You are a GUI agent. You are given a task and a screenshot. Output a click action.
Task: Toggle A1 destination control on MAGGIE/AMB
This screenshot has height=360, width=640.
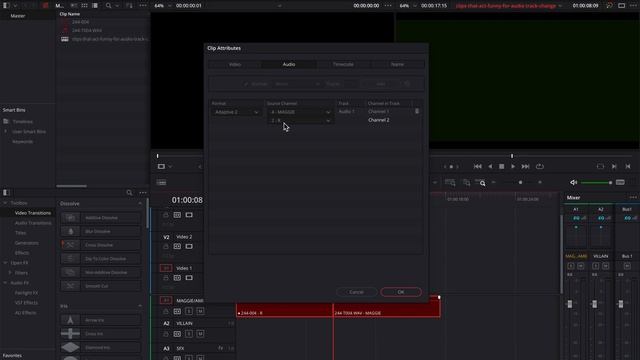click(166, 300)
